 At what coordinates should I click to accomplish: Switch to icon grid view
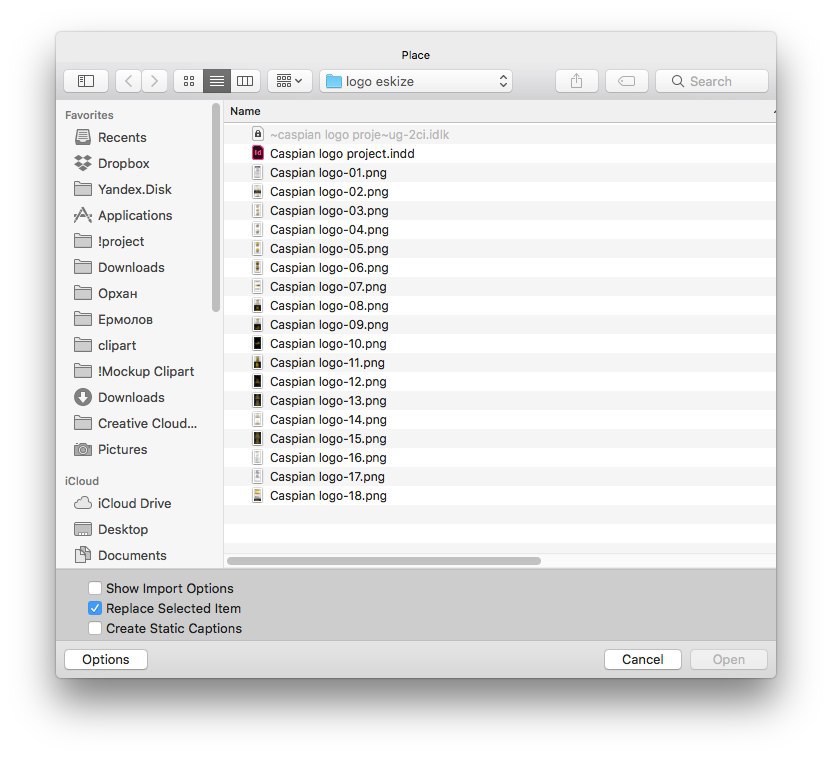pyautogui.click(x=189, y=81)
